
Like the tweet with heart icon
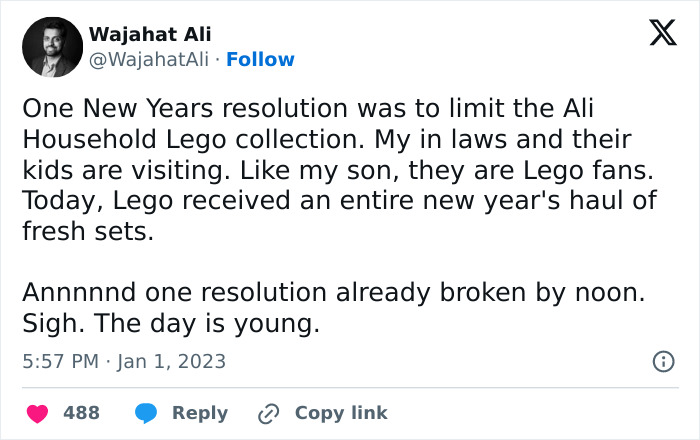(x=38, y=413)
